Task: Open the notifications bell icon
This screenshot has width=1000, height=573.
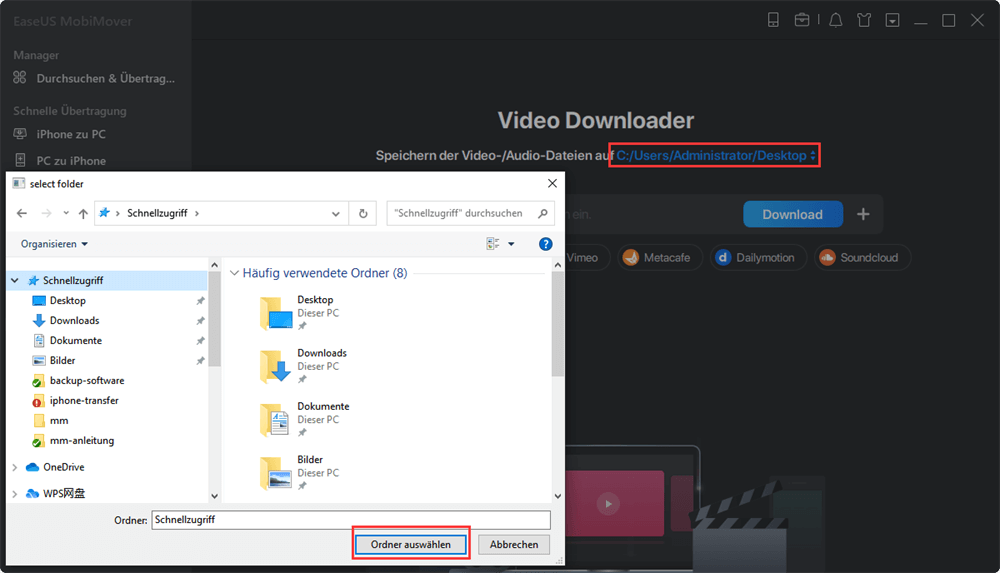Action: [835, 20]
